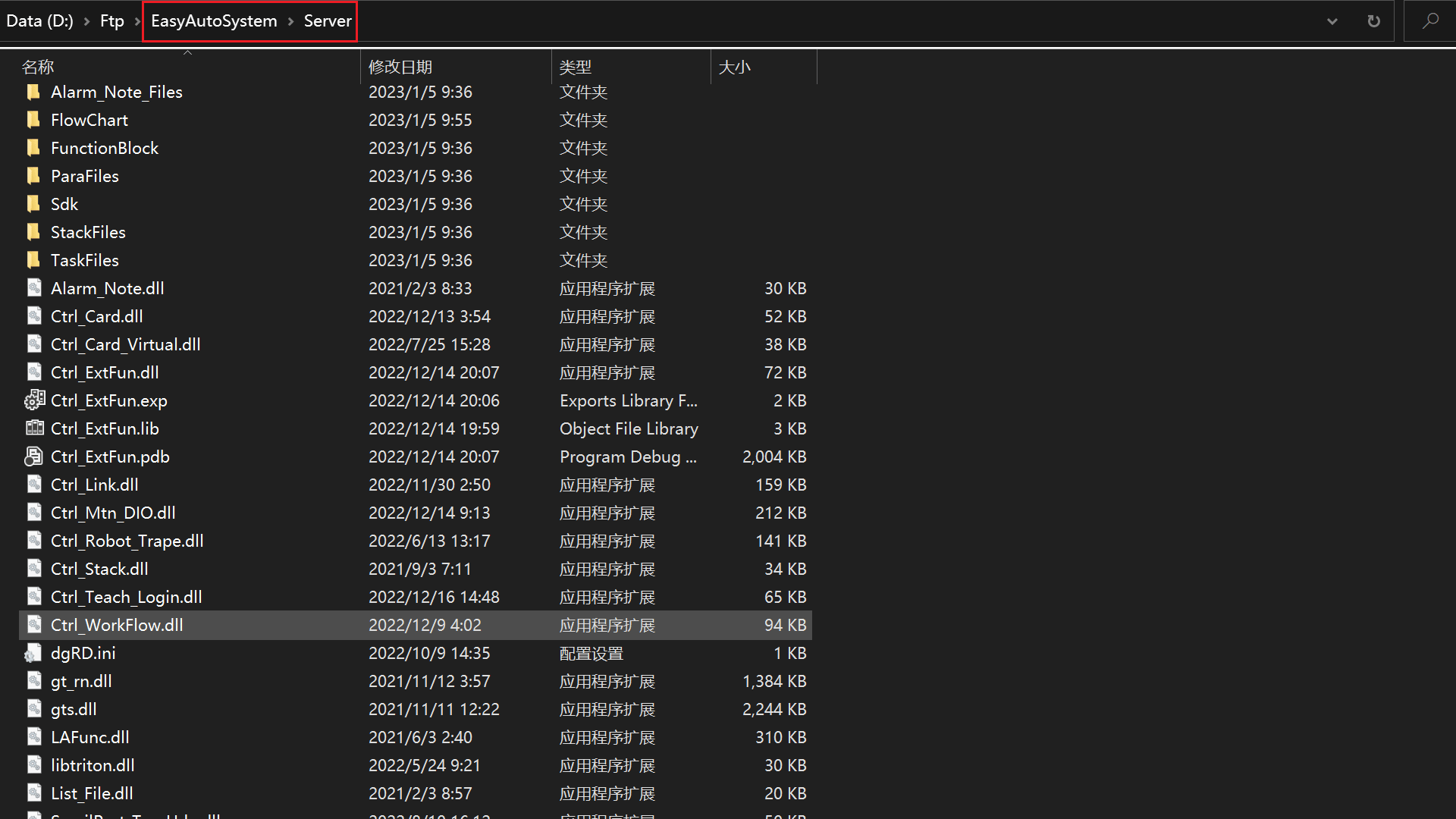Click the Sdk folder icon
This screenshot has height=819, width=1456.
tap(34, 204)
